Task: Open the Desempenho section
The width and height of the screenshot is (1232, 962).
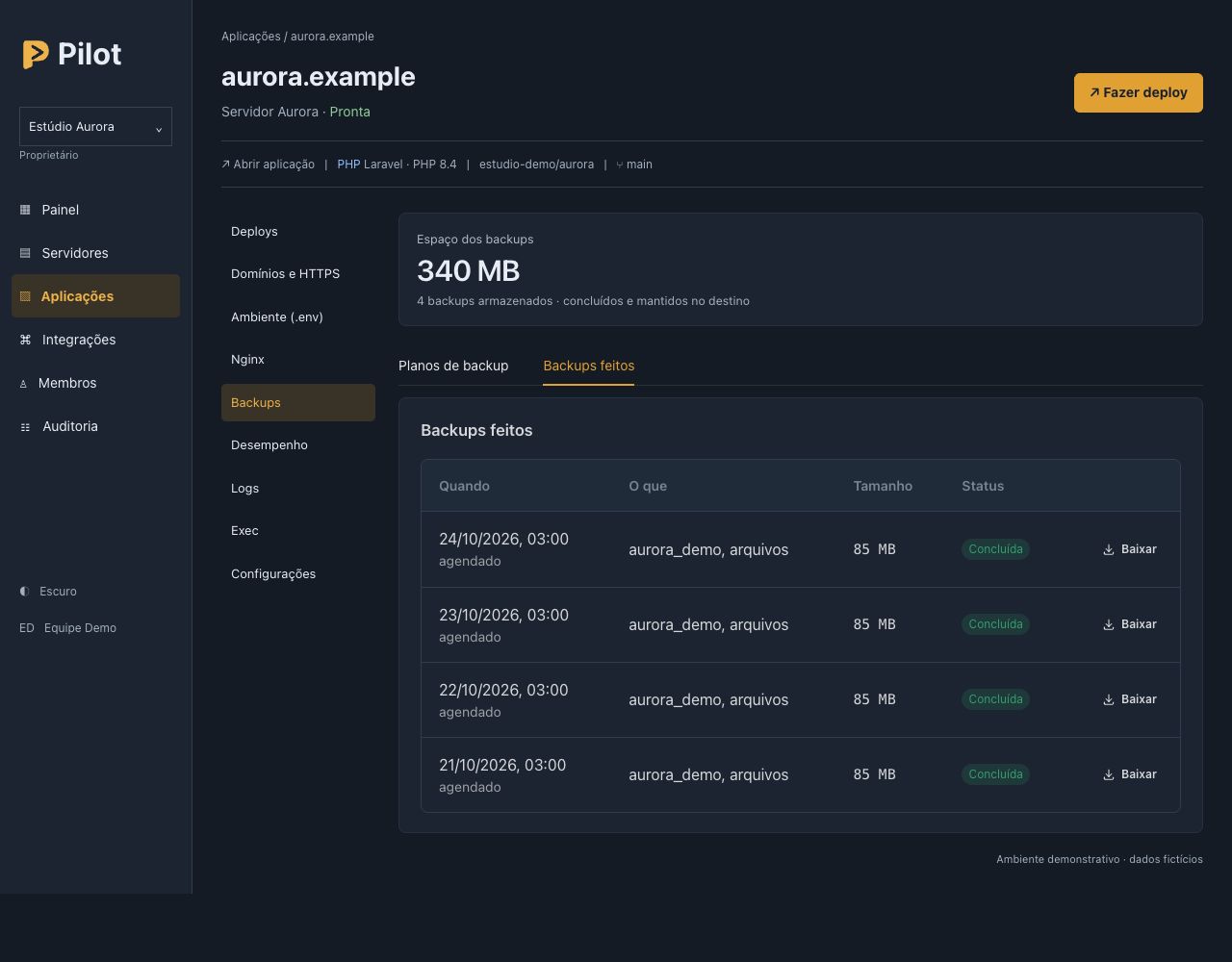Action: [x=298, y=445]
